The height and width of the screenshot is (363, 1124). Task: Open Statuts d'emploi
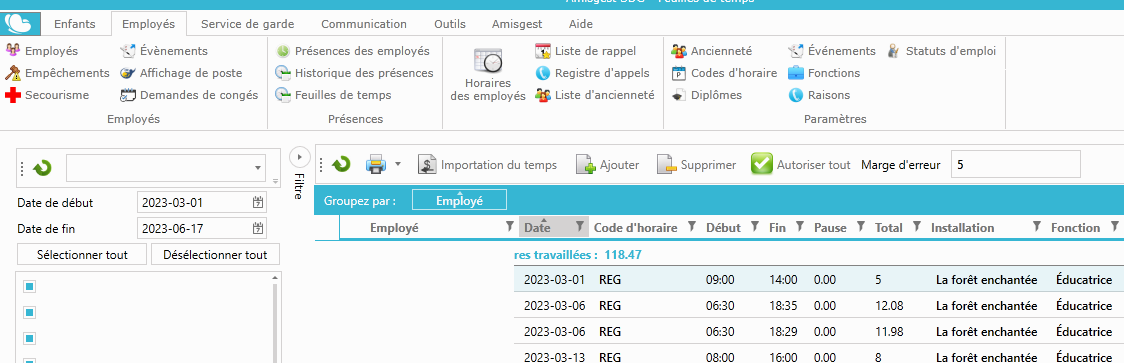[941, 51]
